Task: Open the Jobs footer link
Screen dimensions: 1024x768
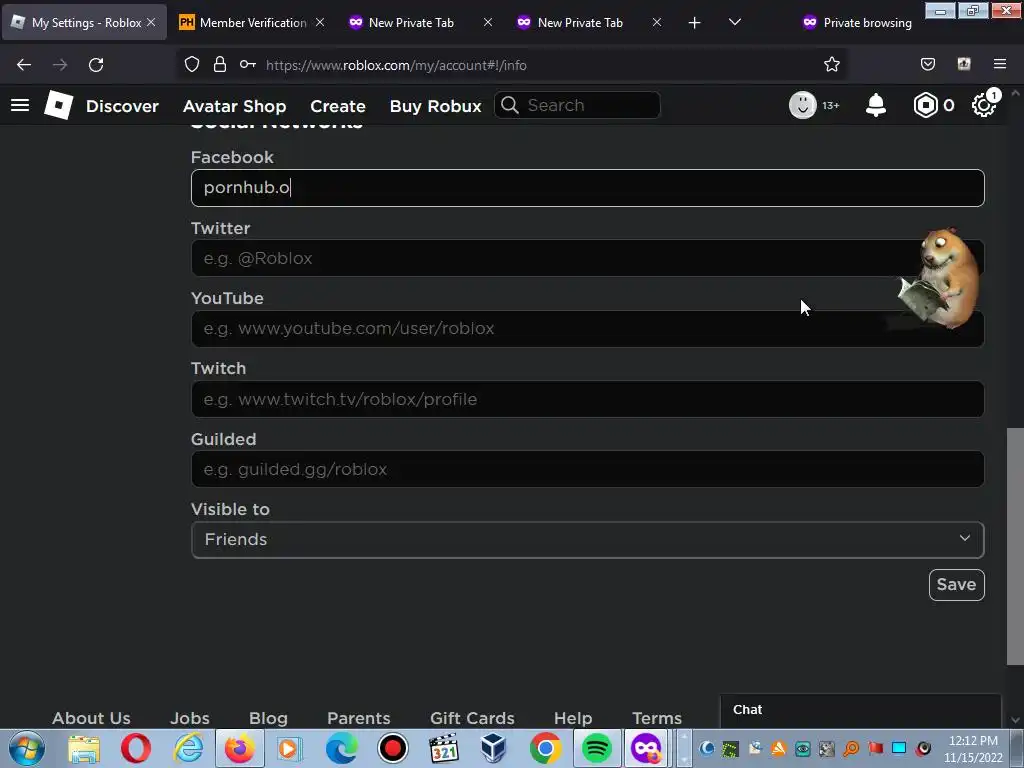Action: (x=189, y=718)
